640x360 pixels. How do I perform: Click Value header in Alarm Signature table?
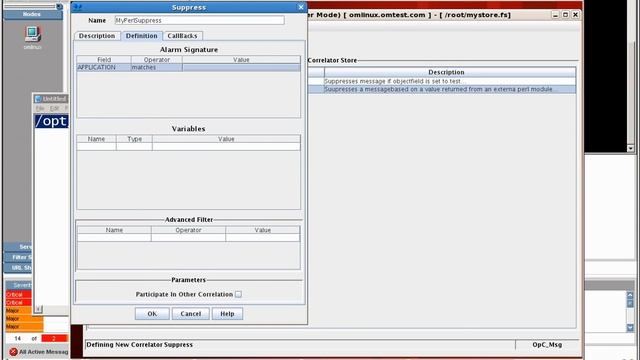241,60
